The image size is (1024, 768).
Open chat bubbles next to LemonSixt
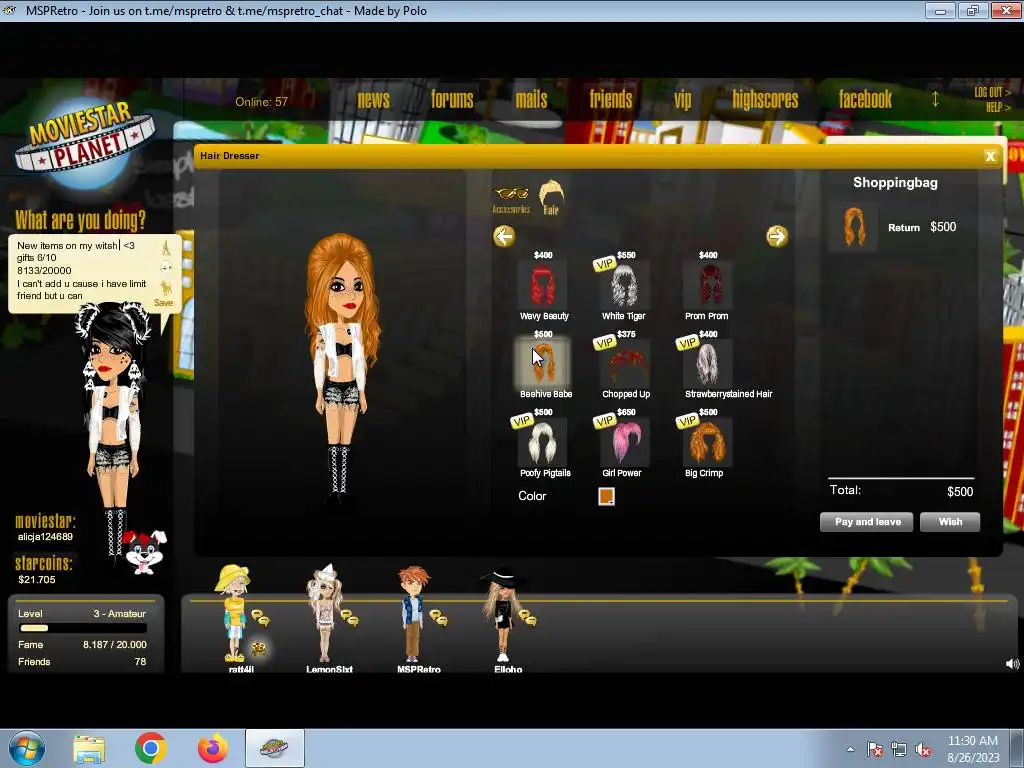point(349,618)
